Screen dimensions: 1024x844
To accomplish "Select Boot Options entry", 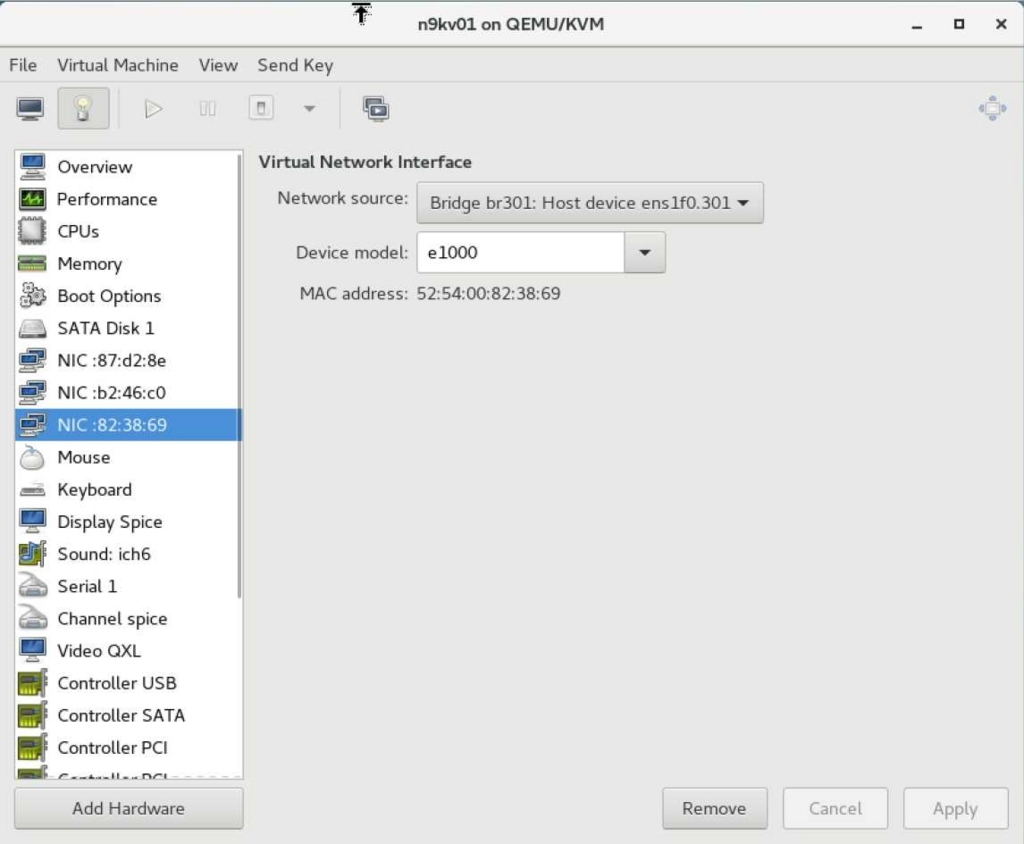I will point(127,296).
